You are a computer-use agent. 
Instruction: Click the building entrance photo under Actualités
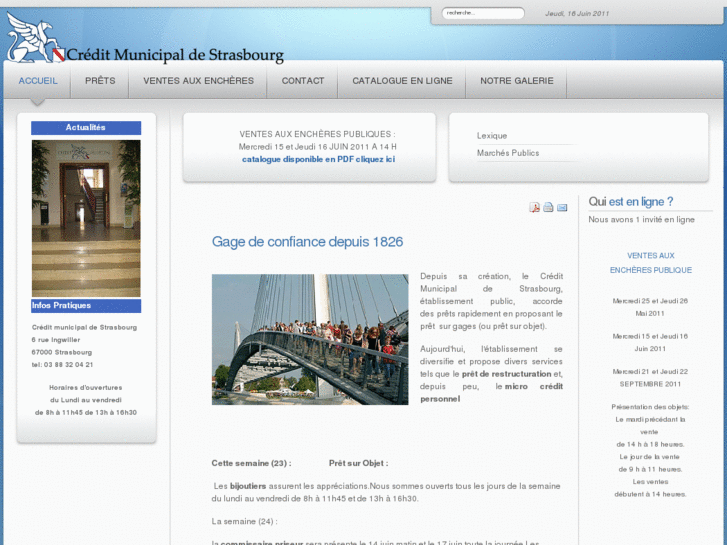(x=86, y=218)
